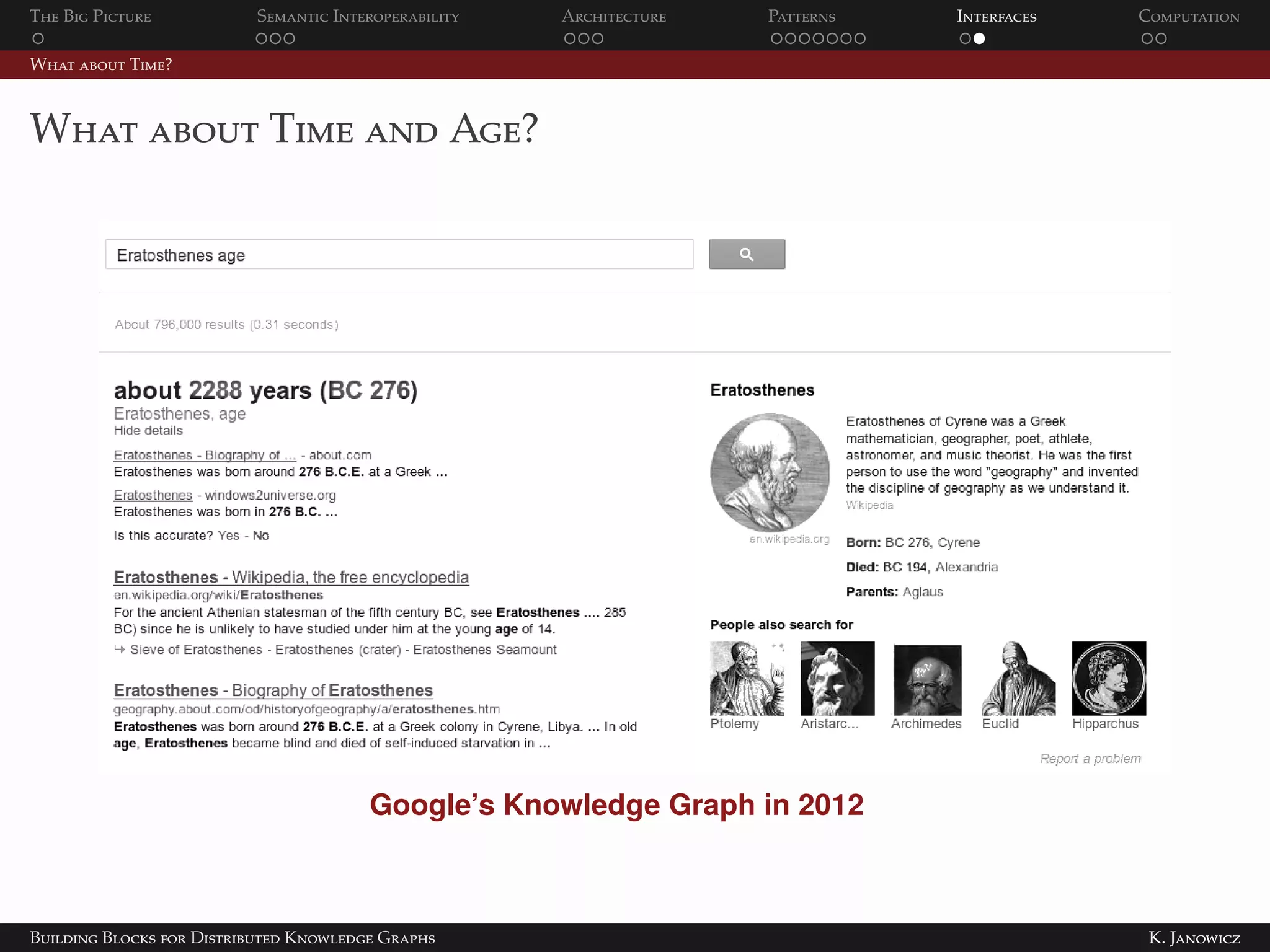The height and width of the screenshot is (952, 1270).
Task: Open The Big Picture section
Action: click(91, 17)
